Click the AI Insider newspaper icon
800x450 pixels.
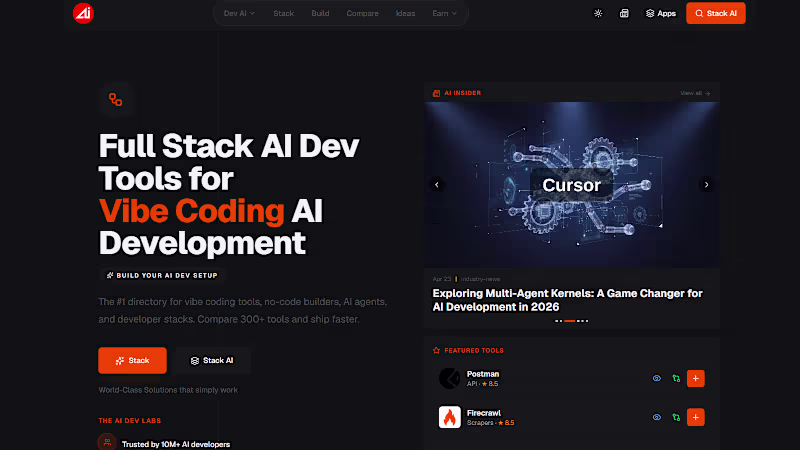[436, 93]
